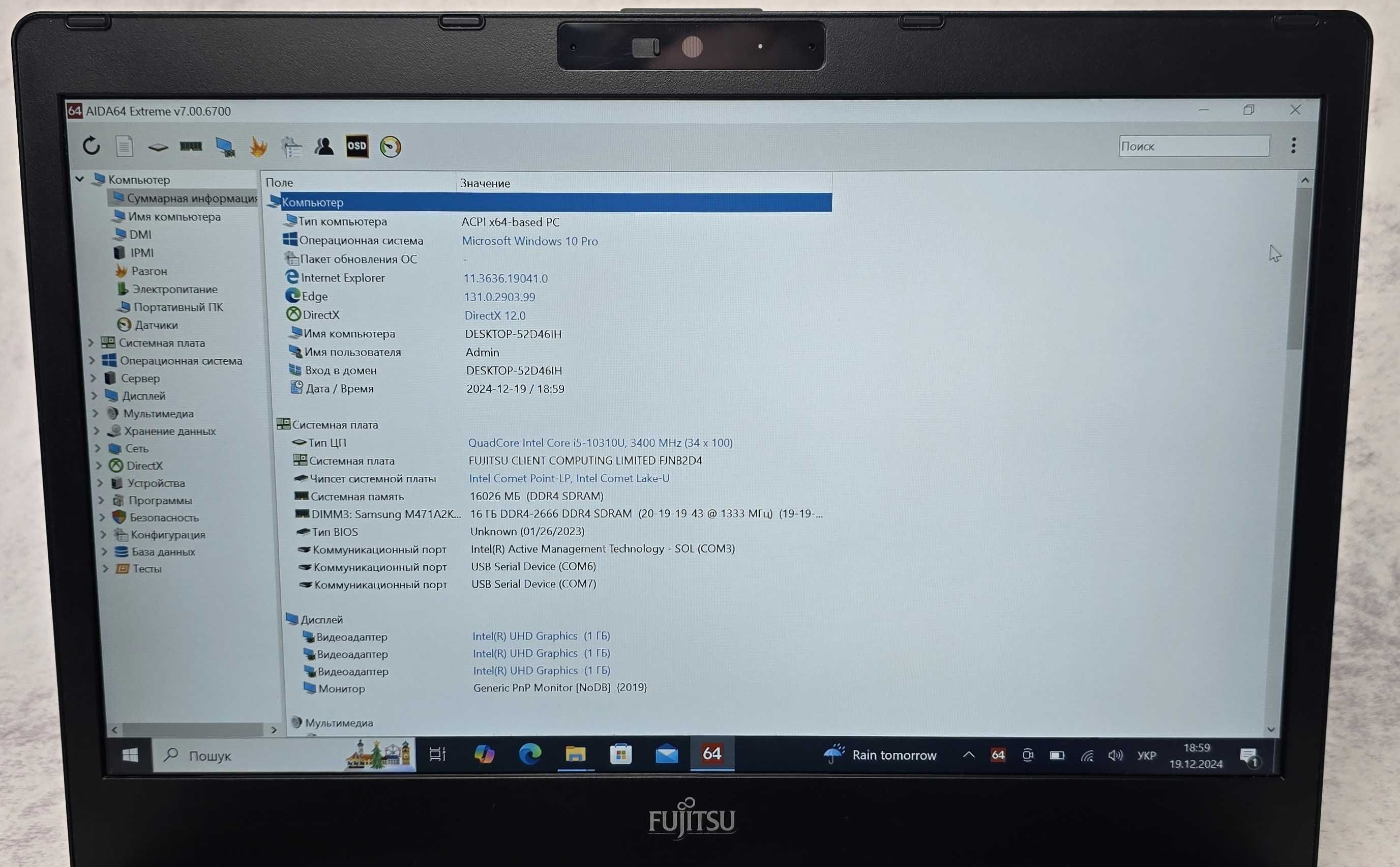Open Mail app from taskbar

tap(667, 754)
